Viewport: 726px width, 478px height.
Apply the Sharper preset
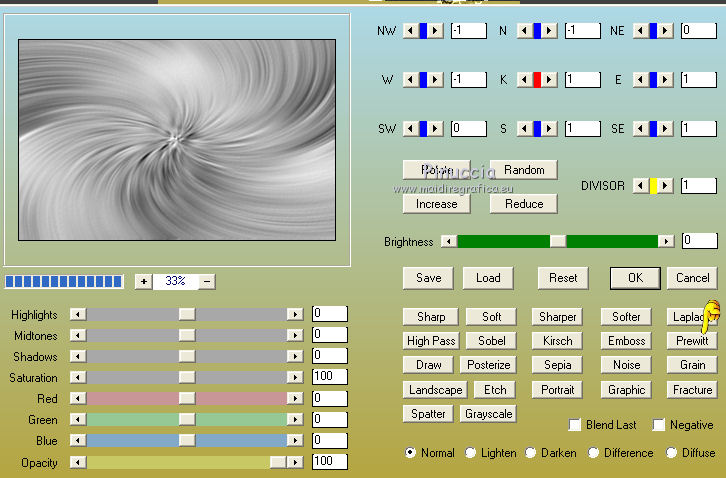(x=557, y=317)
